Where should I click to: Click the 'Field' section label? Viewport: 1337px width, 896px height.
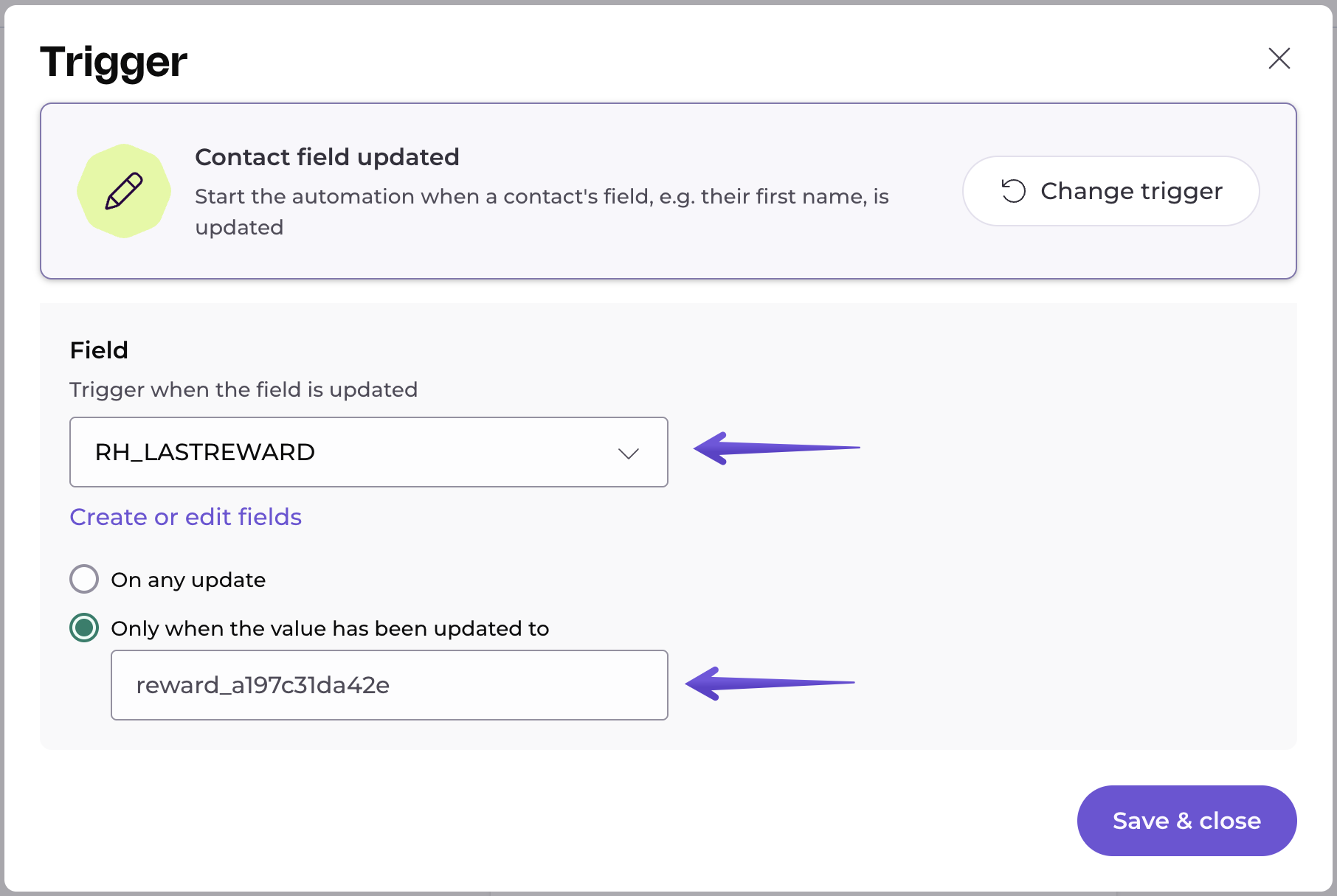[x=99, y=350]
